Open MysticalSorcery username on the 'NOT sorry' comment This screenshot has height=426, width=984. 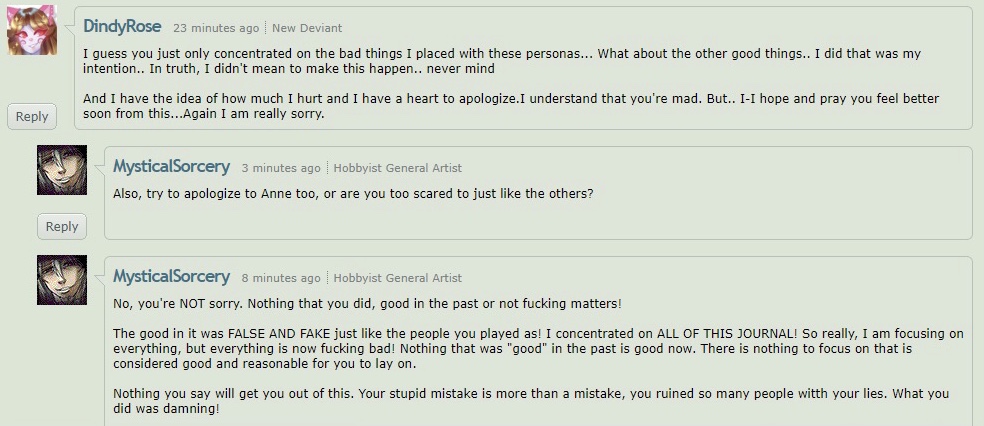[x=171, y=277]
